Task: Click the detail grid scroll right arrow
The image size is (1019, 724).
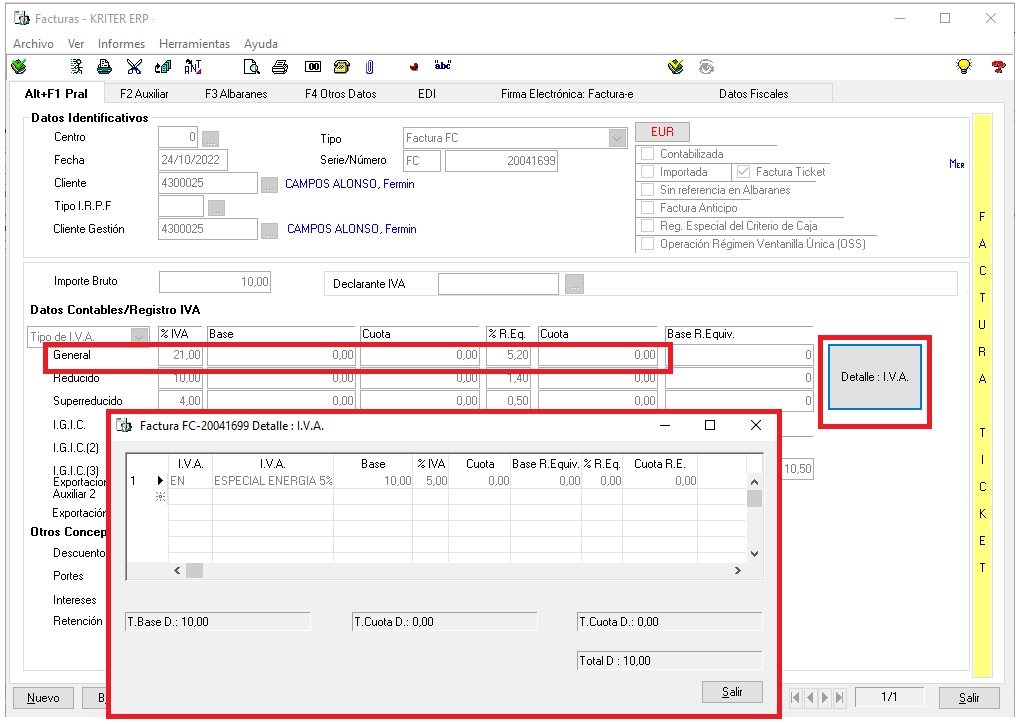Action: point(738,571)
